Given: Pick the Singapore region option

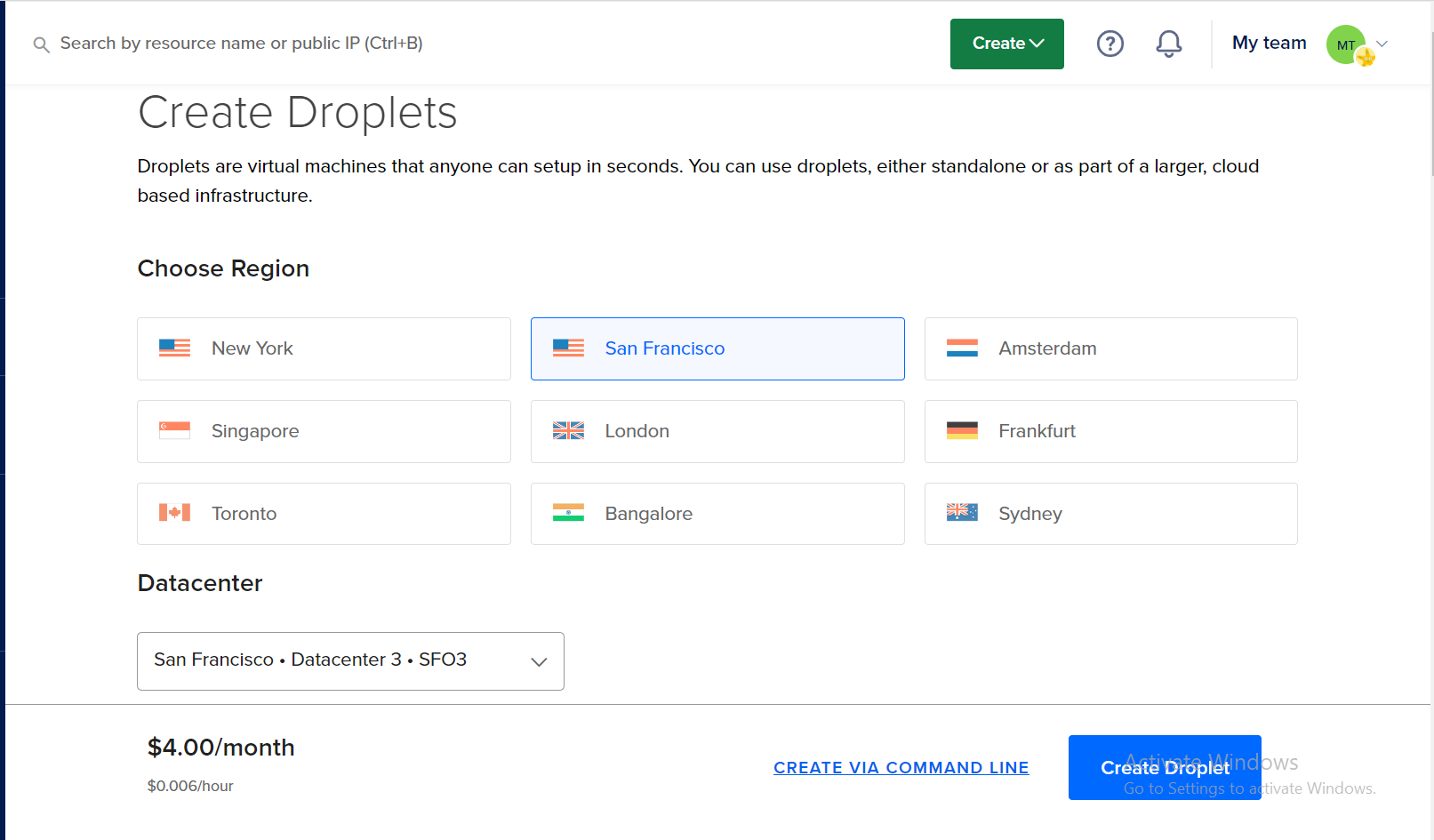Looking at the screenshot, I should (324, 431).
